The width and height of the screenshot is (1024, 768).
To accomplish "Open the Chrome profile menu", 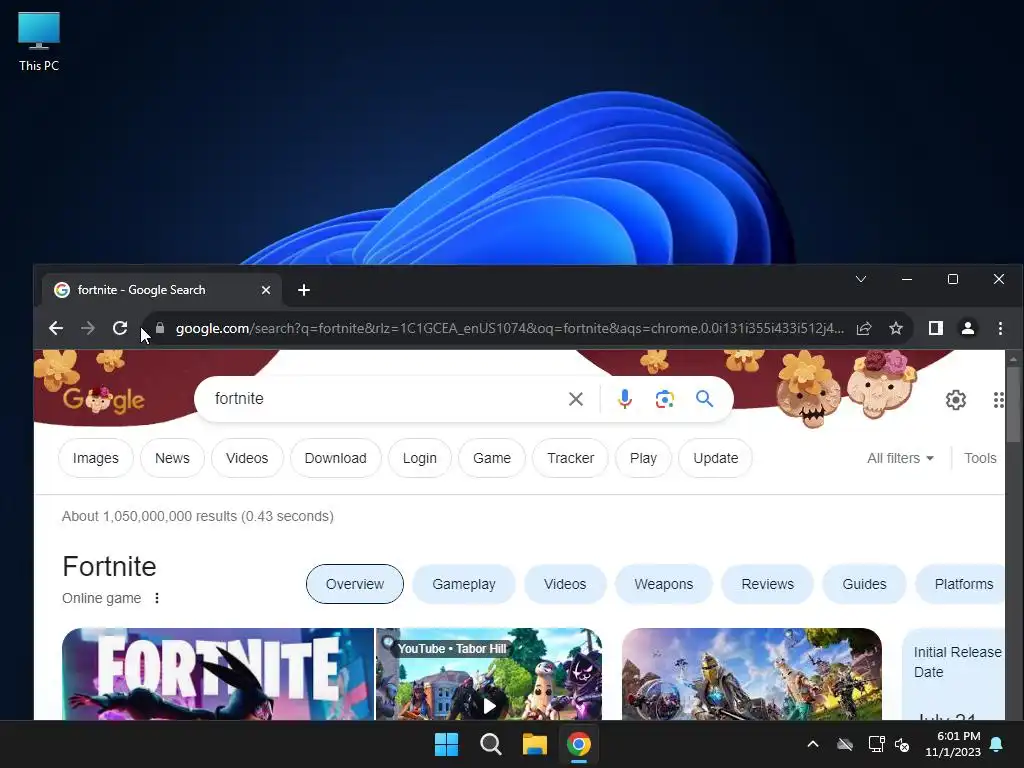I will [968, 328].
